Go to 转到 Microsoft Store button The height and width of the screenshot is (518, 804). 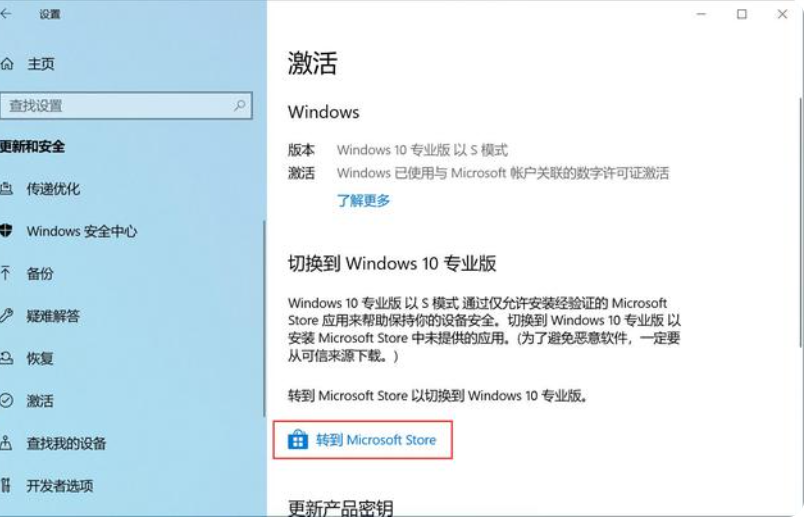(x=363, y=440)
